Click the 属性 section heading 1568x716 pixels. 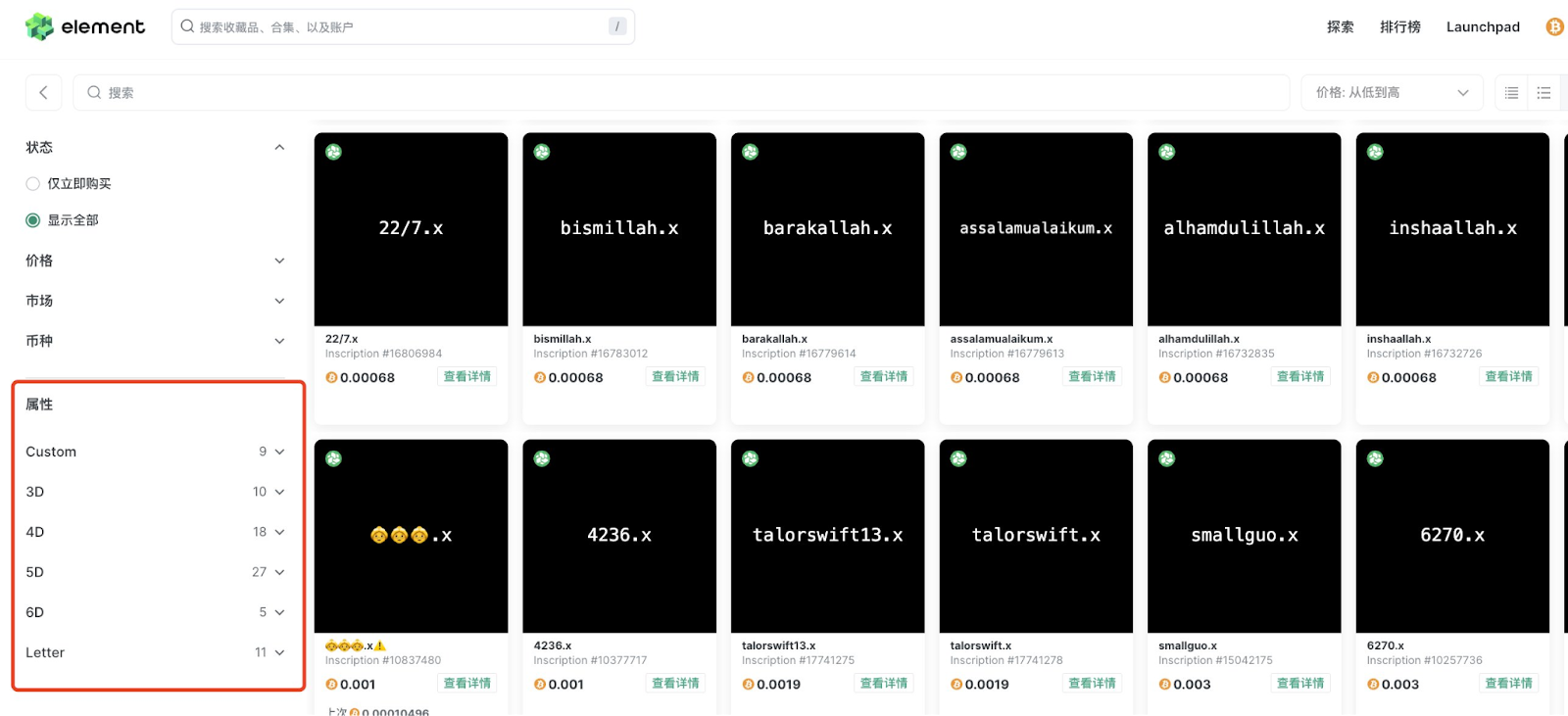point(39,405)
